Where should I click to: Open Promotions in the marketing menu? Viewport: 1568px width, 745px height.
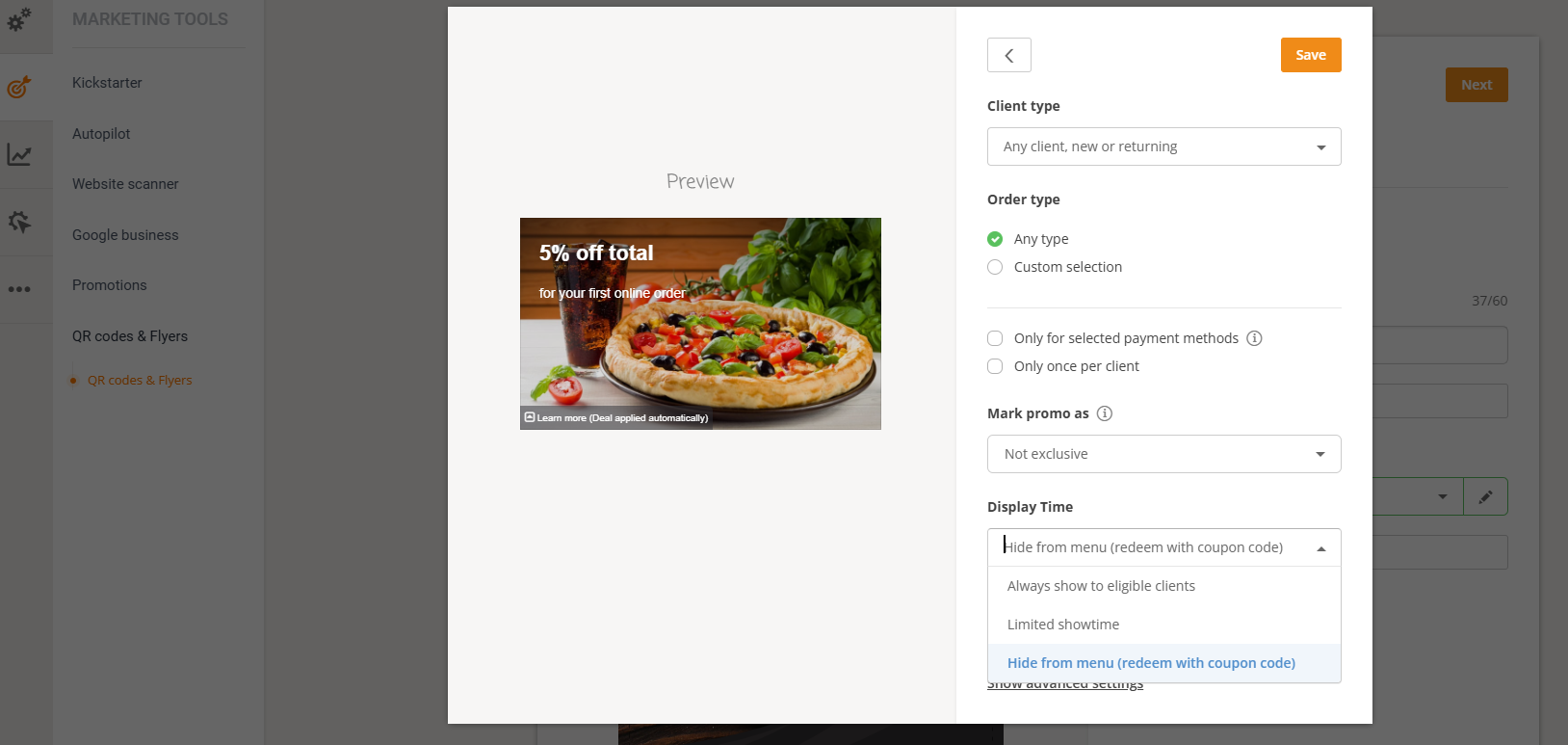110,285
